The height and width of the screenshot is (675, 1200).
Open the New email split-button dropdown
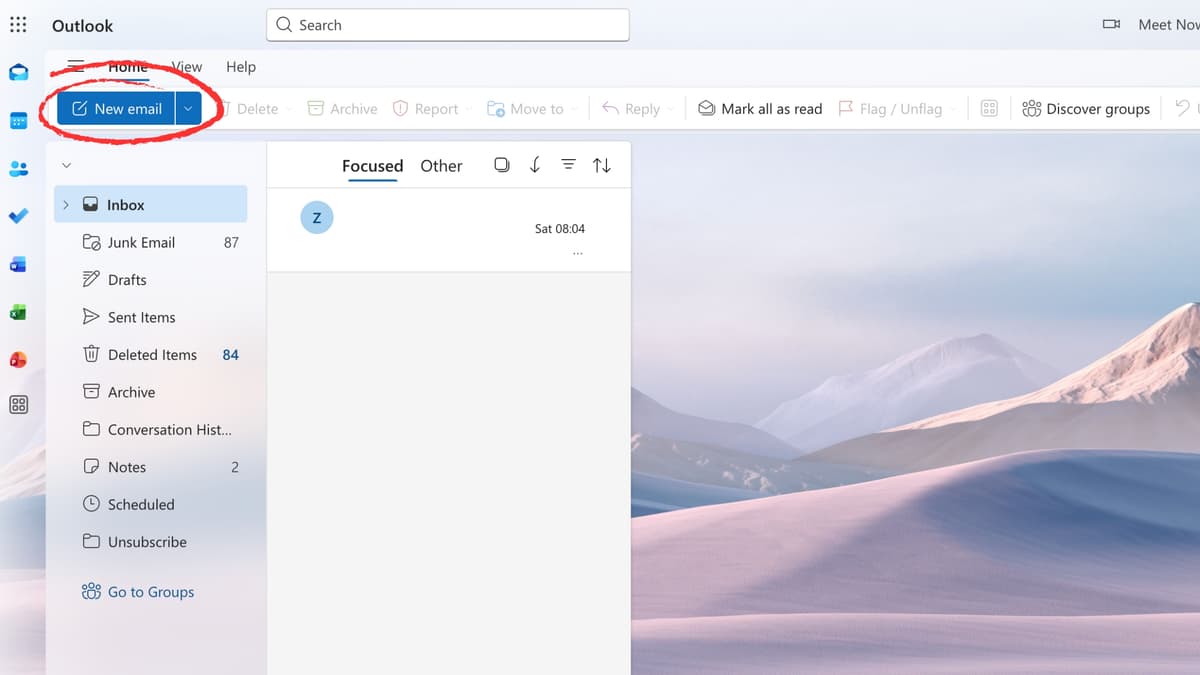[186, 108]
